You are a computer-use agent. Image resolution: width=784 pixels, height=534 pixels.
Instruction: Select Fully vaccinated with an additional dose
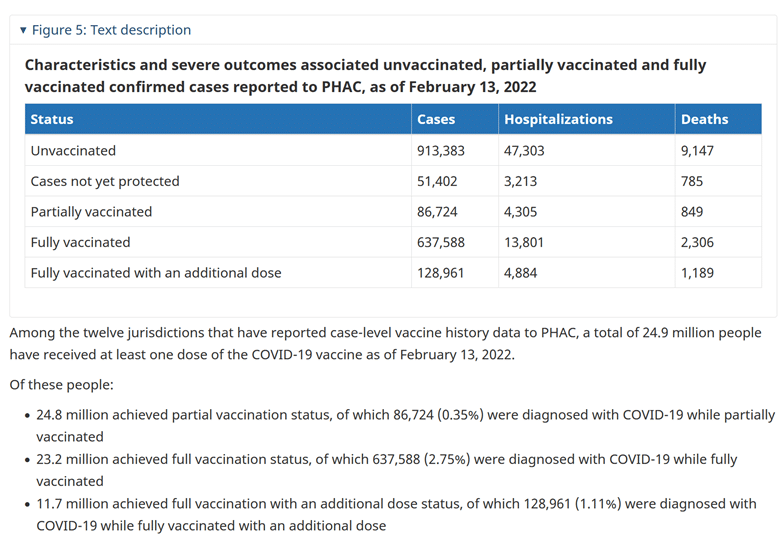click(156, 273)
